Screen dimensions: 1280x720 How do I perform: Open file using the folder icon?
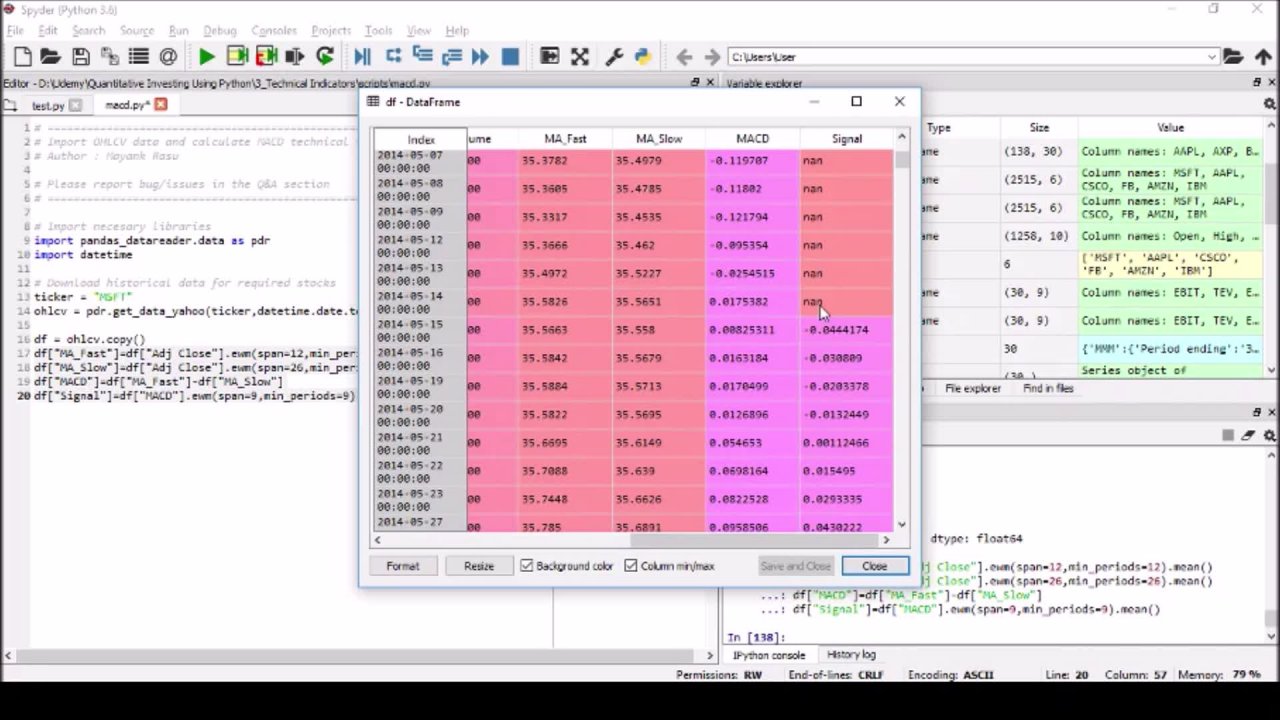point(50,57)
